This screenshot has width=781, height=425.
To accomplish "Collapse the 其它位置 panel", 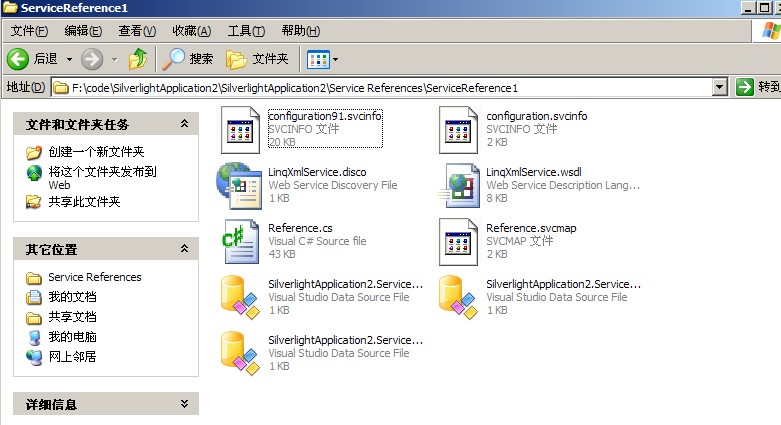I will pyautogui.click(x=184, y=249).
